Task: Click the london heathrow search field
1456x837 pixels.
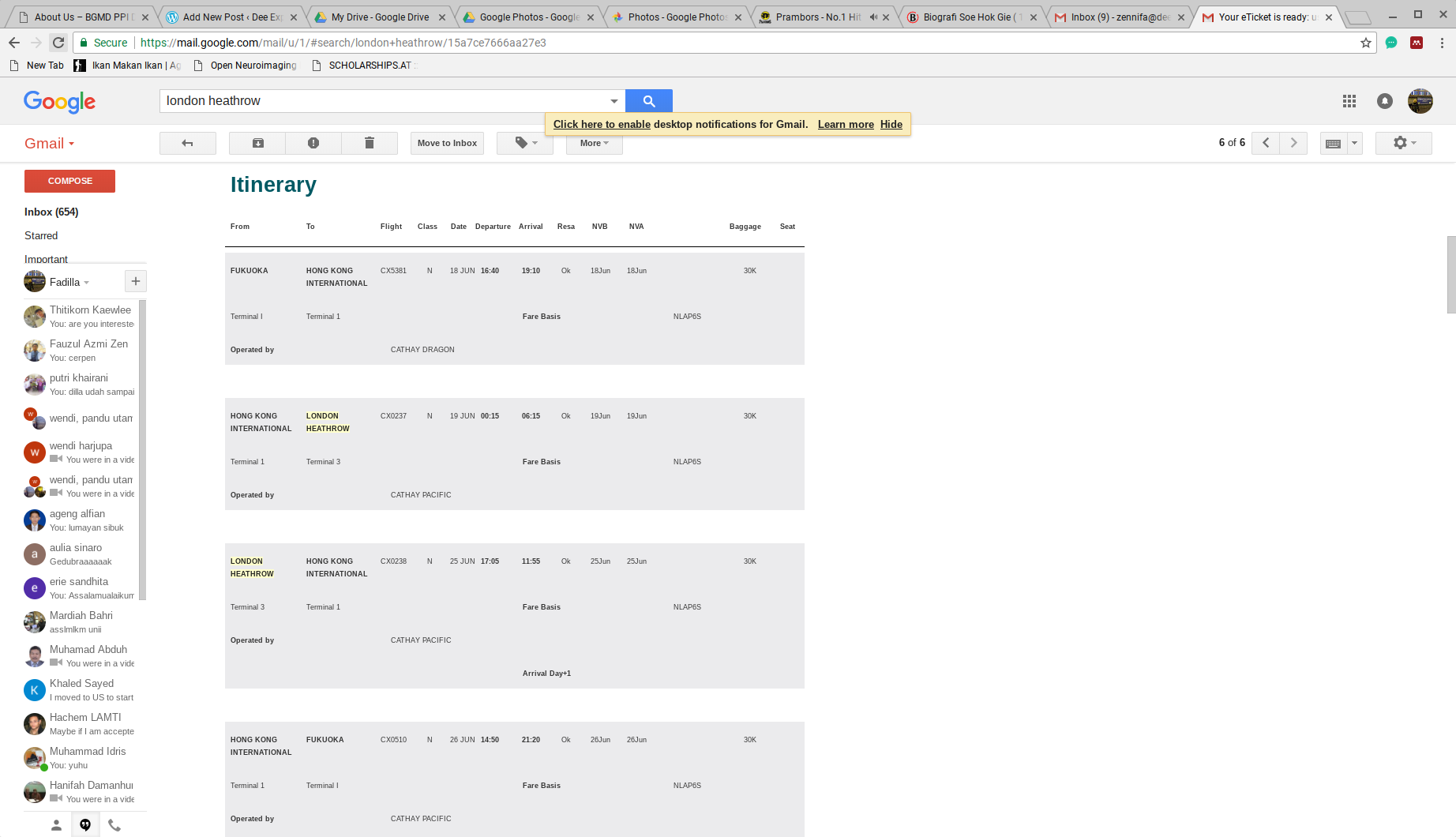Action: click(x=383, y=101)
